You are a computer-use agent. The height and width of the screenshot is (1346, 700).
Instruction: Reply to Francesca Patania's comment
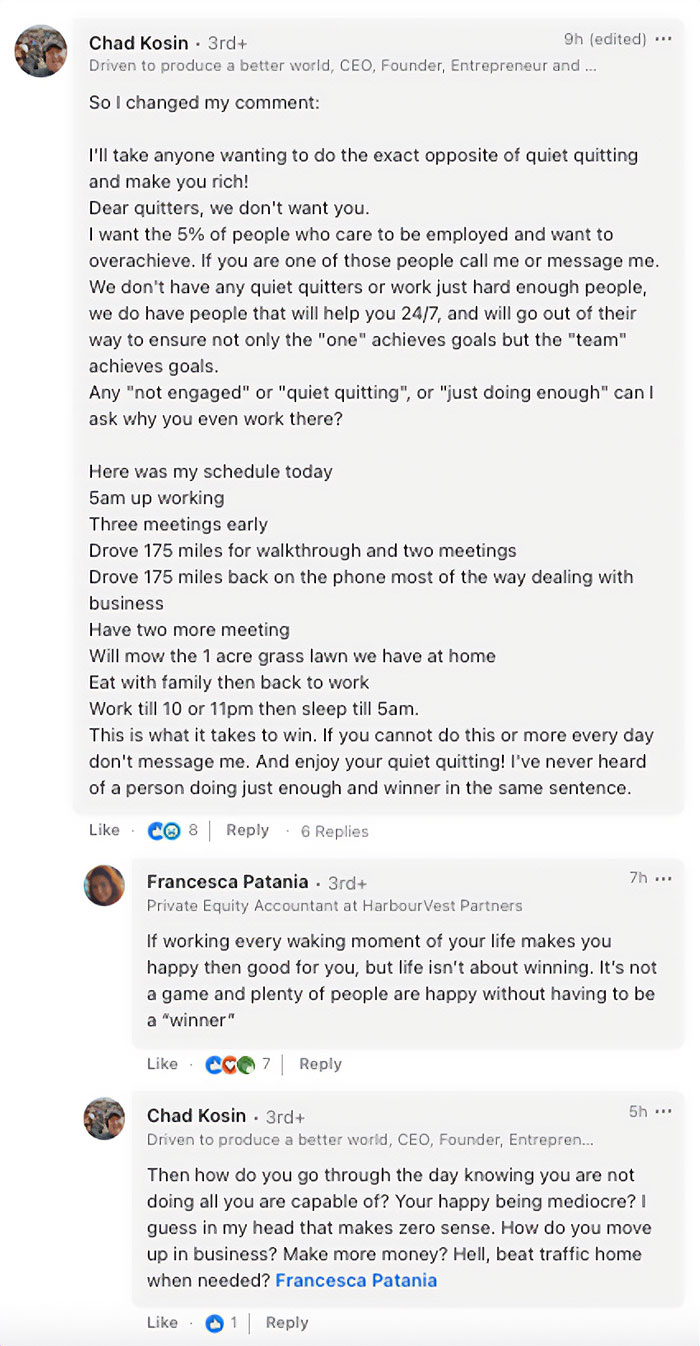[320, 1063]
